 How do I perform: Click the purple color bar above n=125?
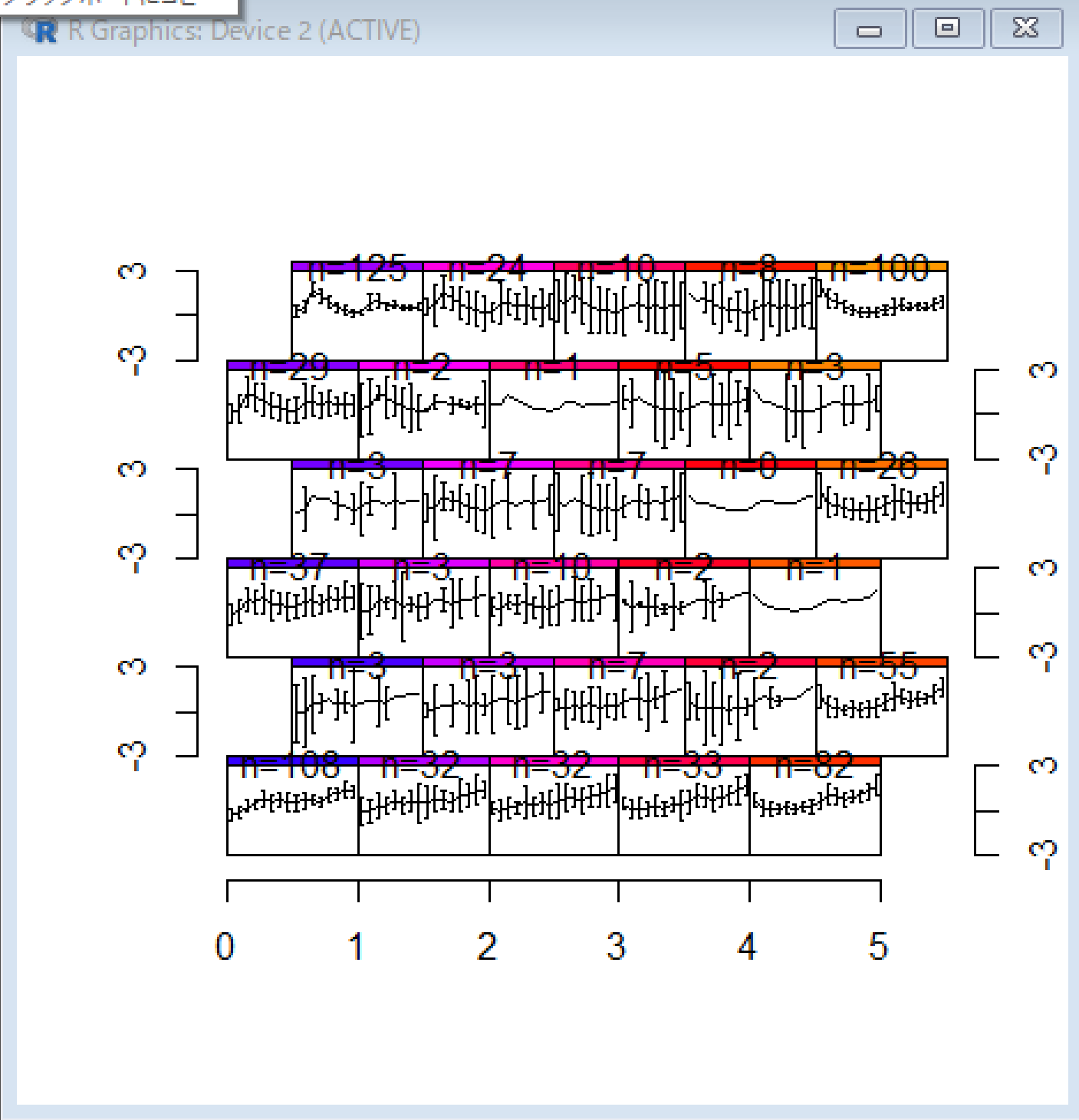point(357,266)
